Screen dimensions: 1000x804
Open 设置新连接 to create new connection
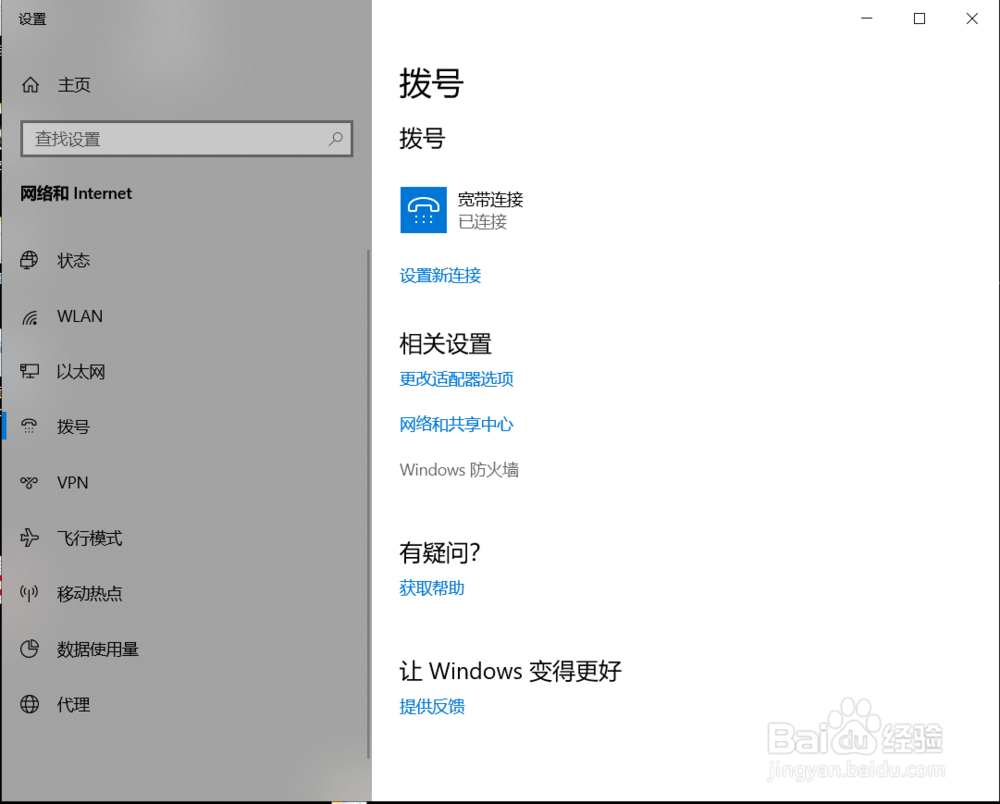pyautogui.click(x=440, y=275)
